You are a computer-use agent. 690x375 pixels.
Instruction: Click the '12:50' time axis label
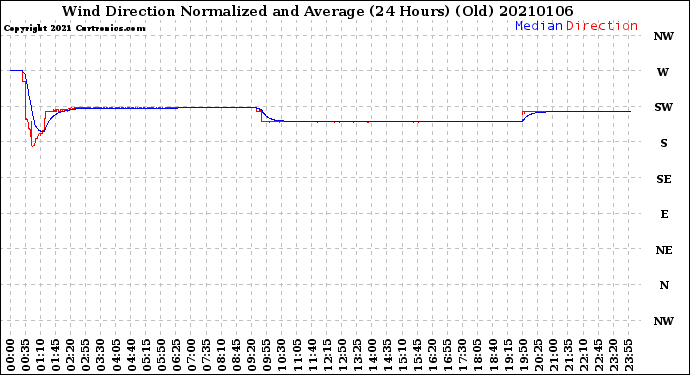(342, 355)
